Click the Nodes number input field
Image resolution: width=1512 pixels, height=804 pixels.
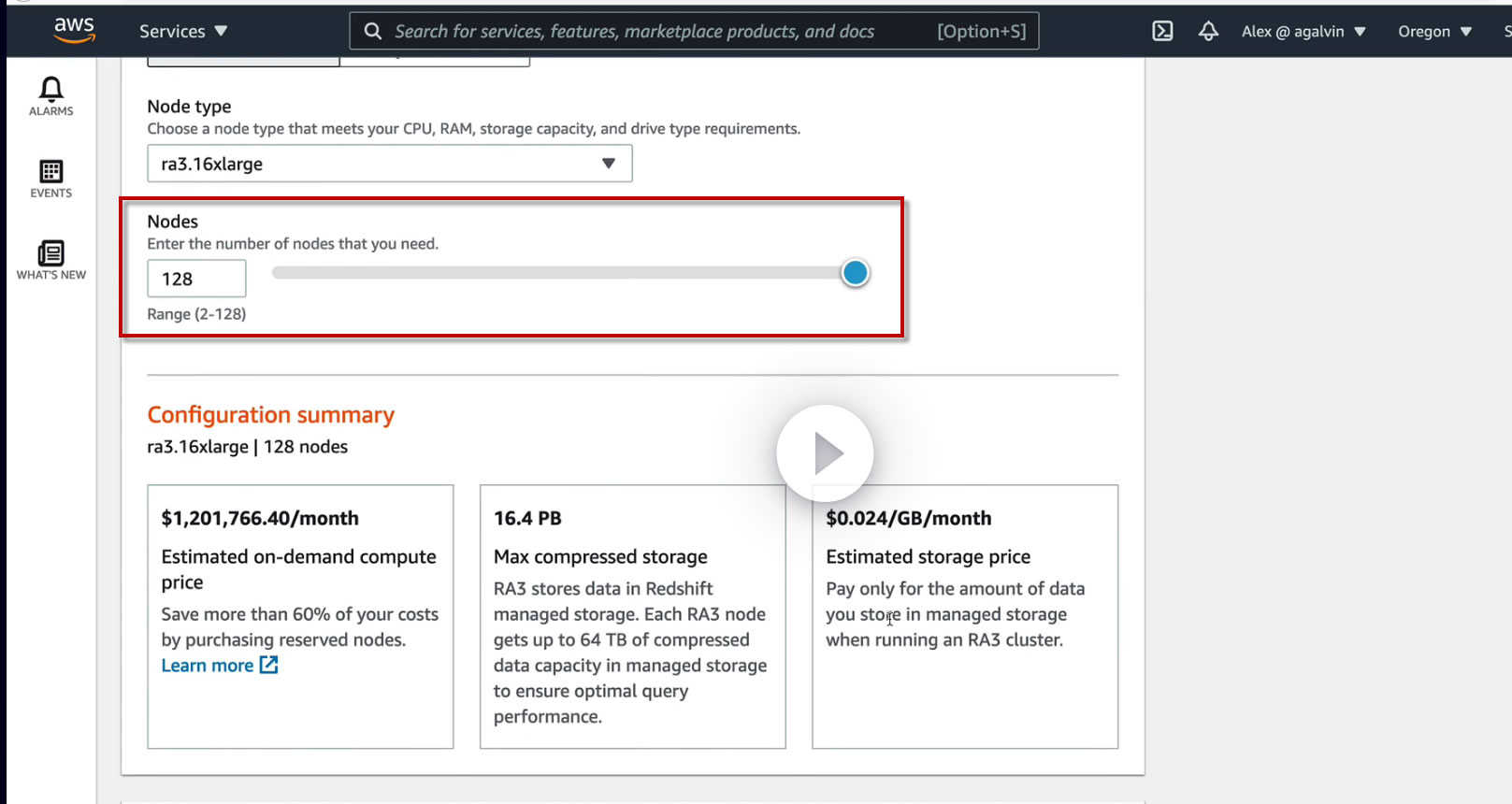click(196, 279)
